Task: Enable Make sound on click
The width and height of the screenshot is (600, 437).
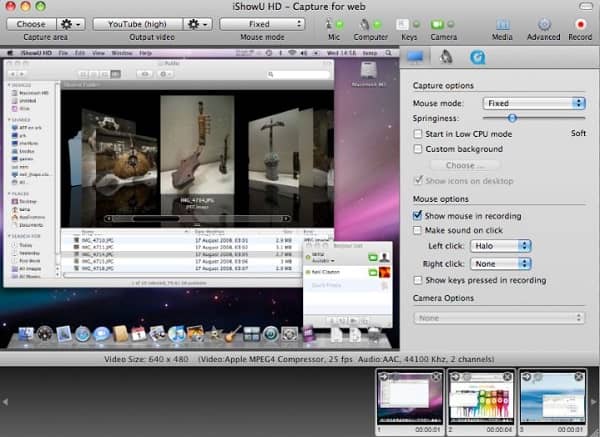Action: [417, 230]
